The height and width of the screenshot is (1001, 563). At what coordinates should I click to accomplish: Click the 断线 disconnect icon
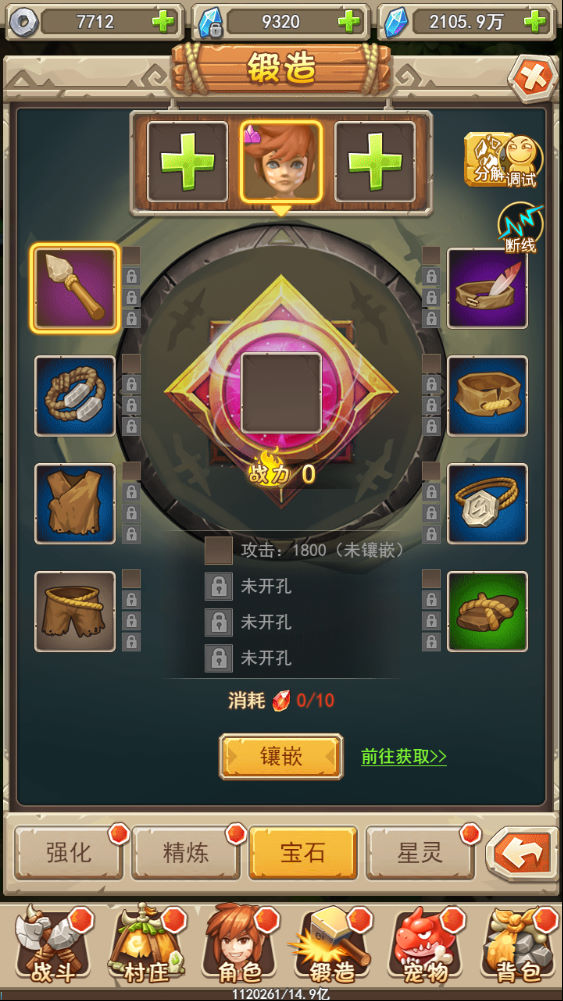[520, 229]
